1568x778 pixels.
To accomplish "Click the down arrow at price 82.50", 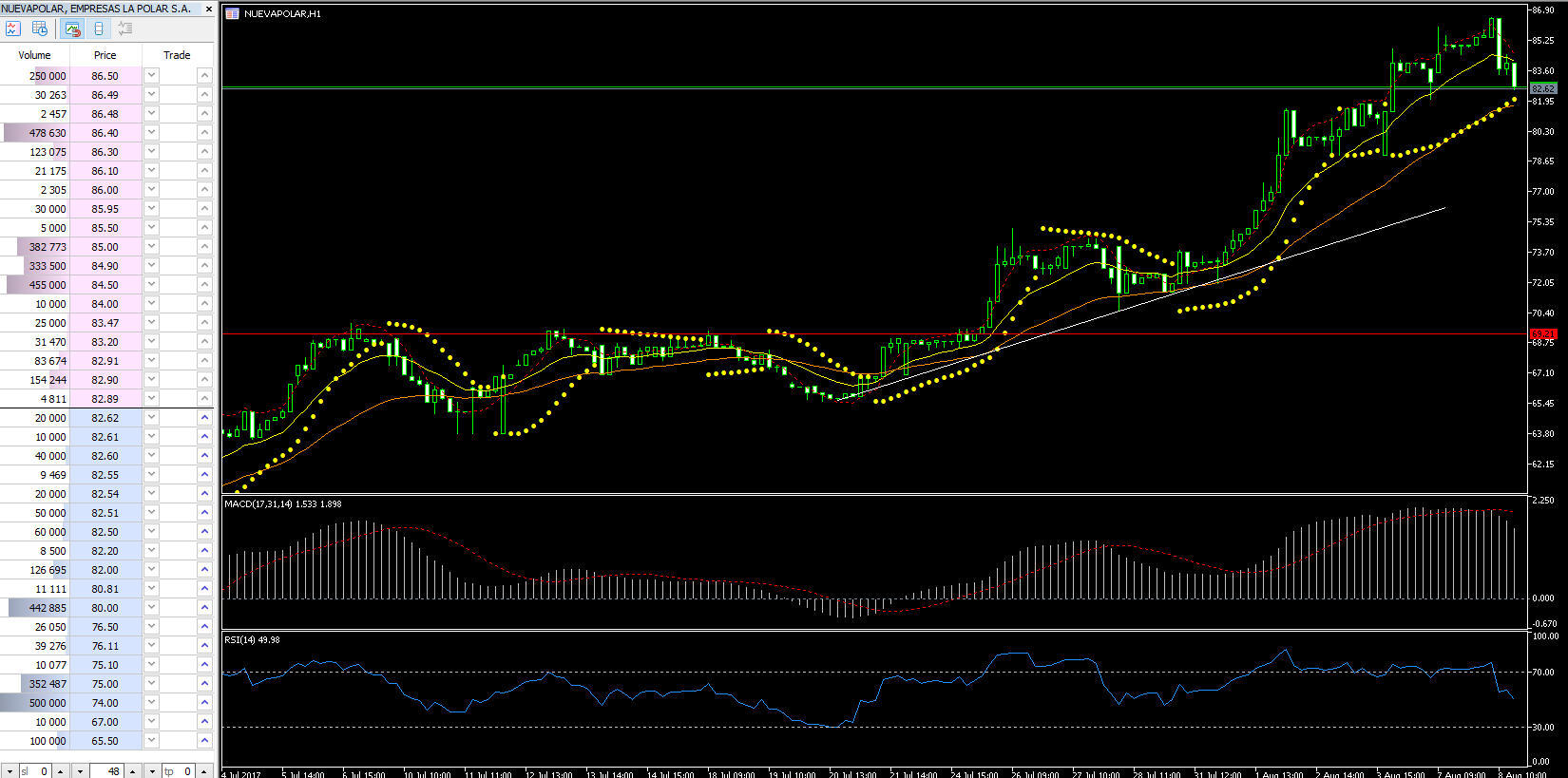I will click(x=151, y=531).
